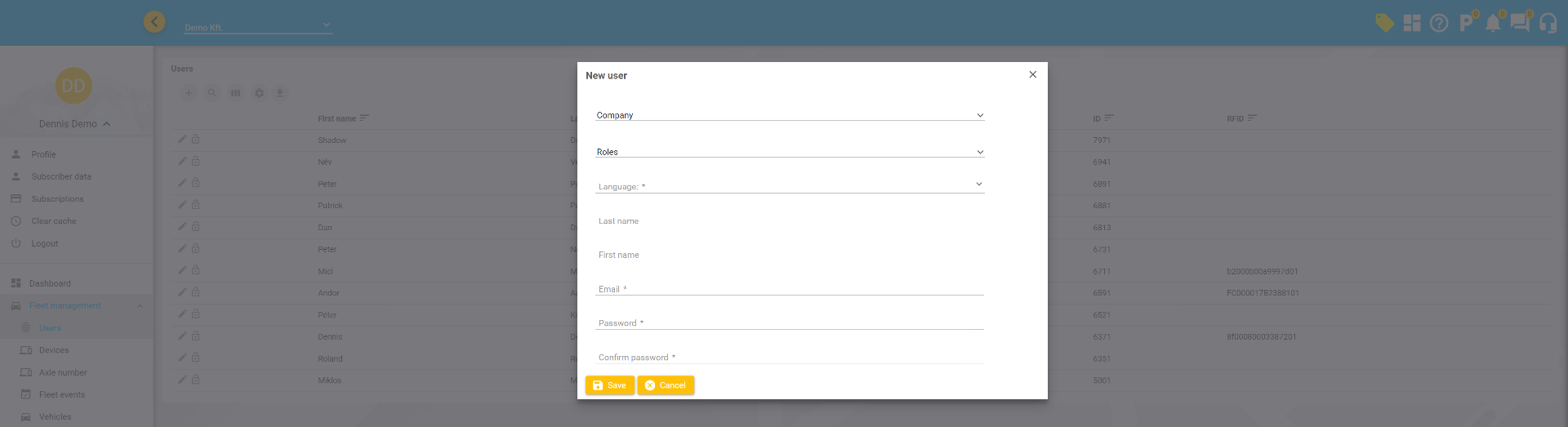Click the edit pencil for Roland row

pos(182,358)
